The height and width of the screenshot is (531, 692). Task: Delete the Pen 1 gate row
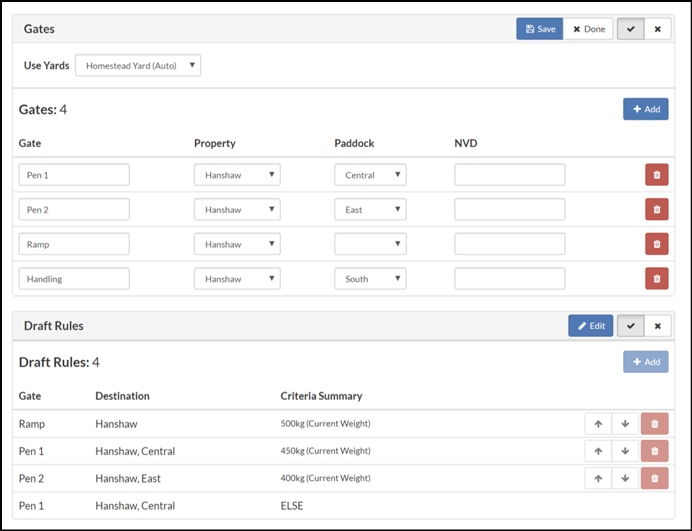[x=656, y=175]
